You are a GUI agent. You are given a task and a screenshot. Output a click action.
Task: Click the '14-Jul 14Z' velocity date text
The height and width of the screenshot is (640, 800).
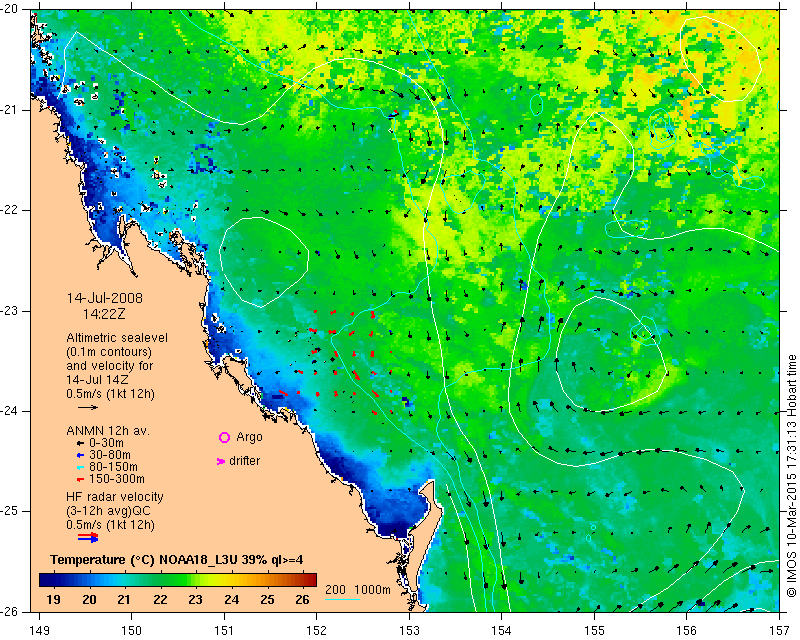coord(97,380)
